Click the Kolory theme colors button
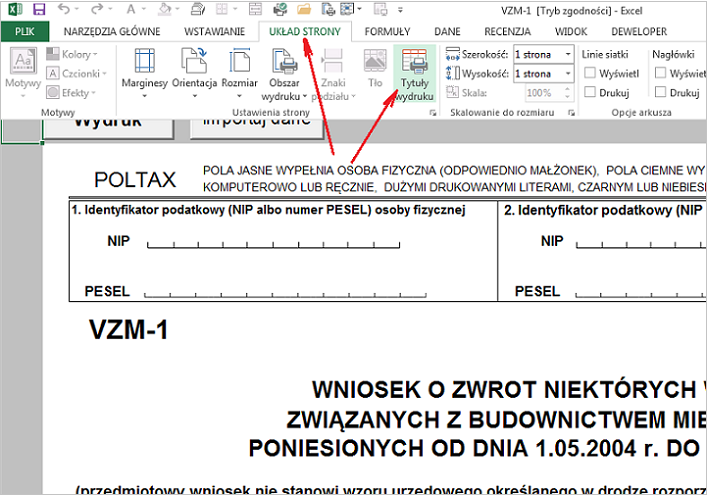This screenshot has width=707, height=495. pos(72,54)
